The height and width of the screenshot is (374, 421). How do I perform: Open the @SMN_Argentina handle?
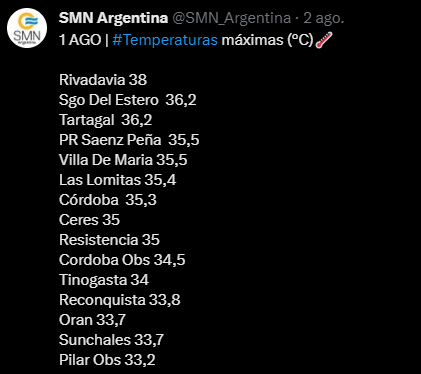pyautogui.click(x=231, y=18)
